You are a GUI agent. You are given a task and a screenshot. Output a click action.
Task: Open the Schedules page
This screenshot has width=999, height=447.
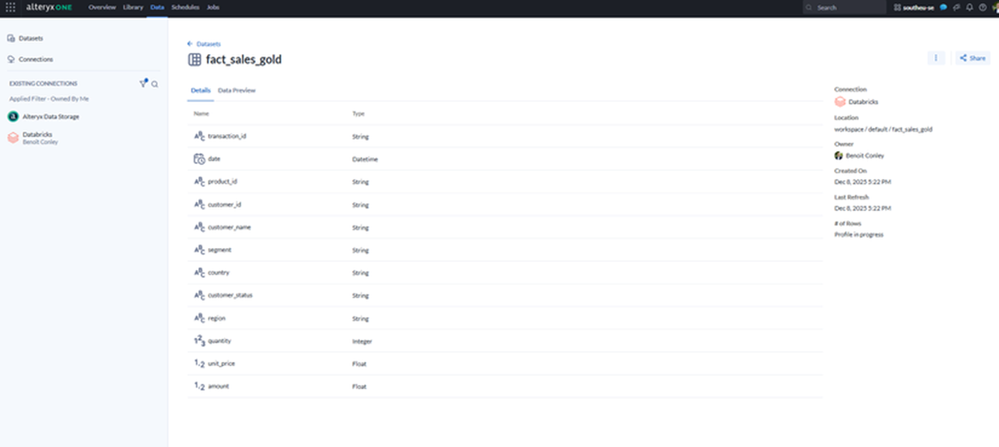click(185, 8)
